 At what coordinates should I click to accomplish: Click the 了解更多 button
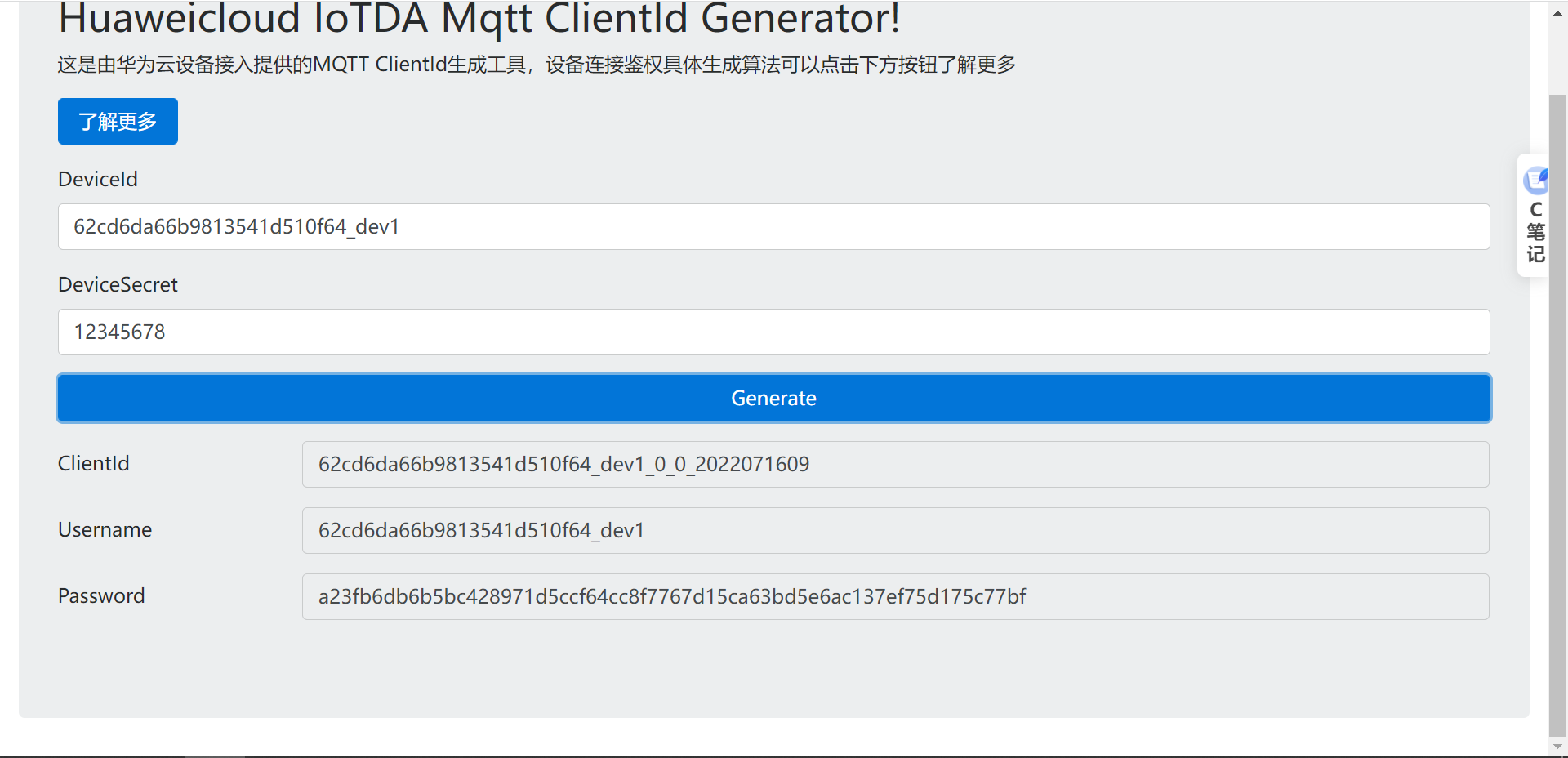click(118, 121)
